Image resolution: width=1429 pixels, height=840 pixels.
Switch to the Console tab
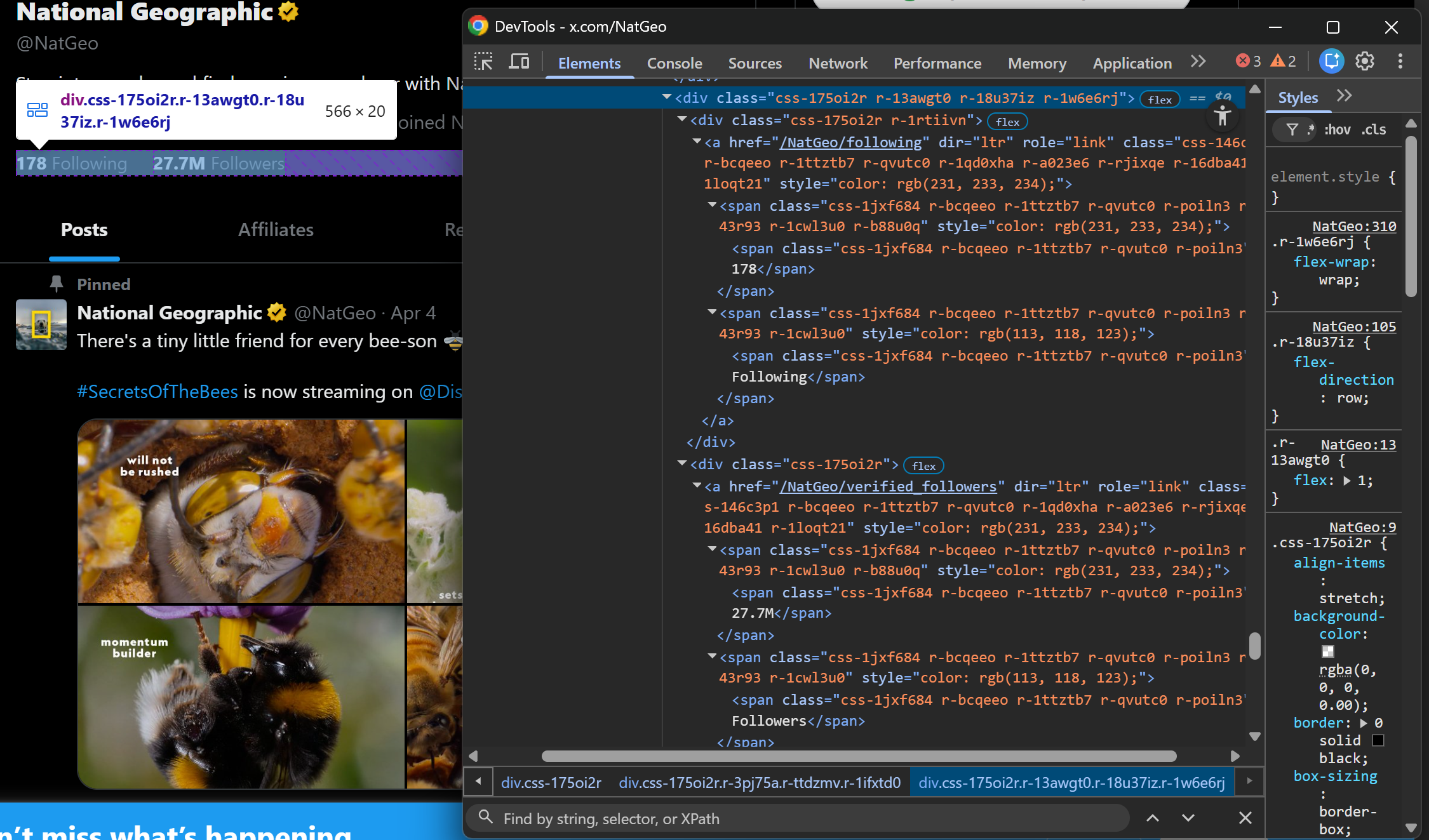(674, 63)
